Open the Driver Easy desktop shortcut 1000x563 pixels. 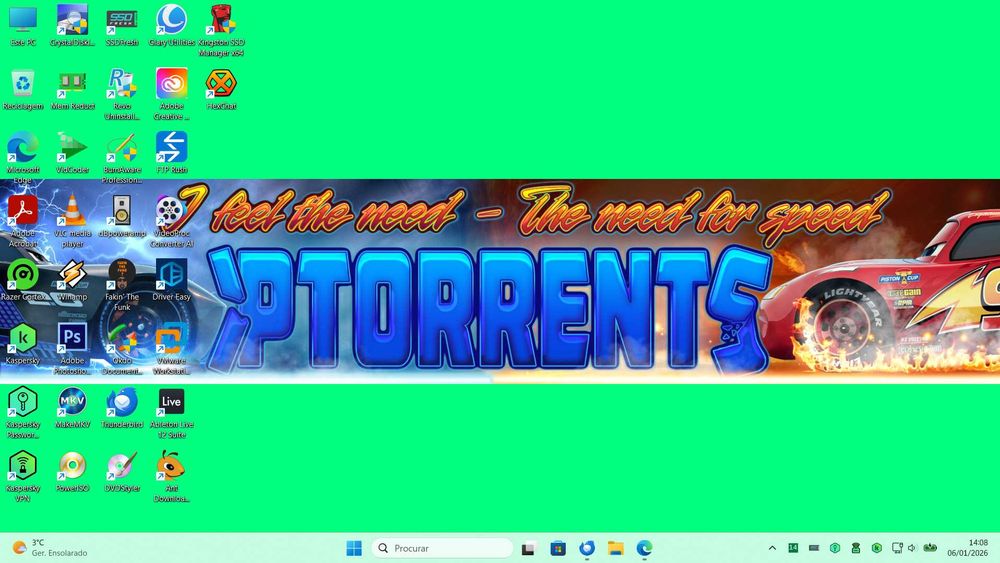(x=172, y=281)
